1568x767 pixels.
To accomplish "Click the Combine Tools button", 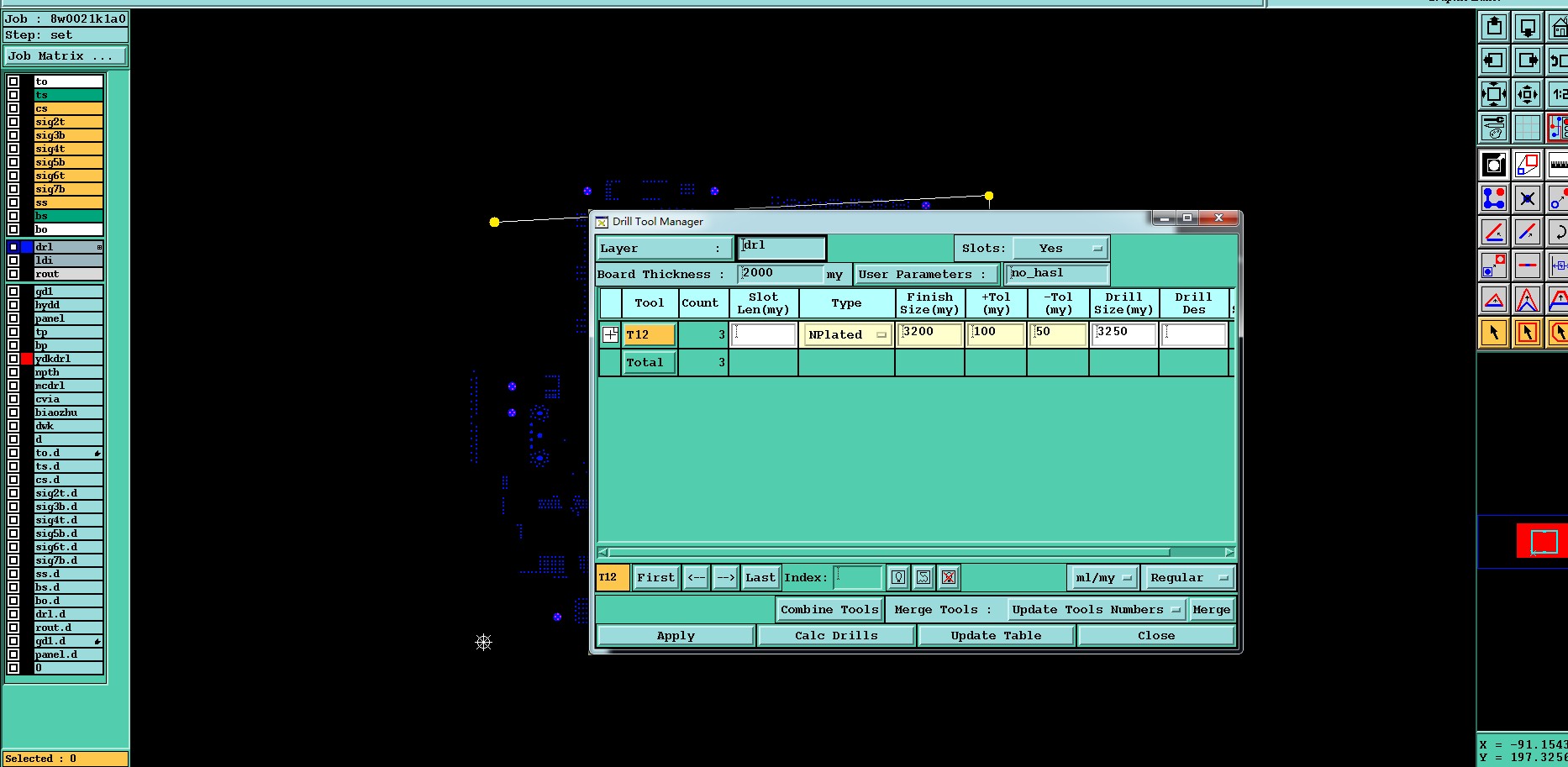I will (829, 610).
